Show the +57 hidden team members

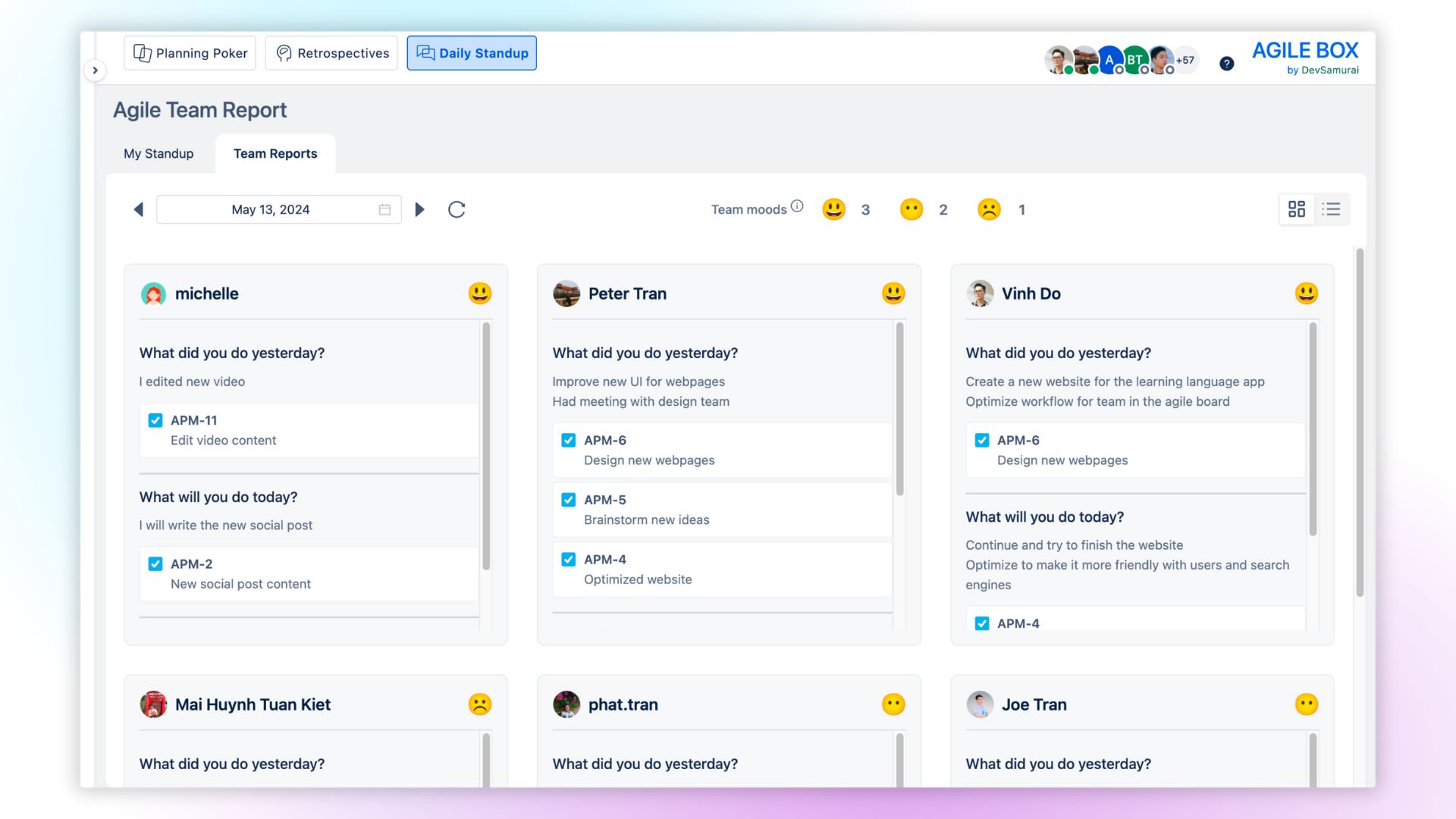point(1185,60)
